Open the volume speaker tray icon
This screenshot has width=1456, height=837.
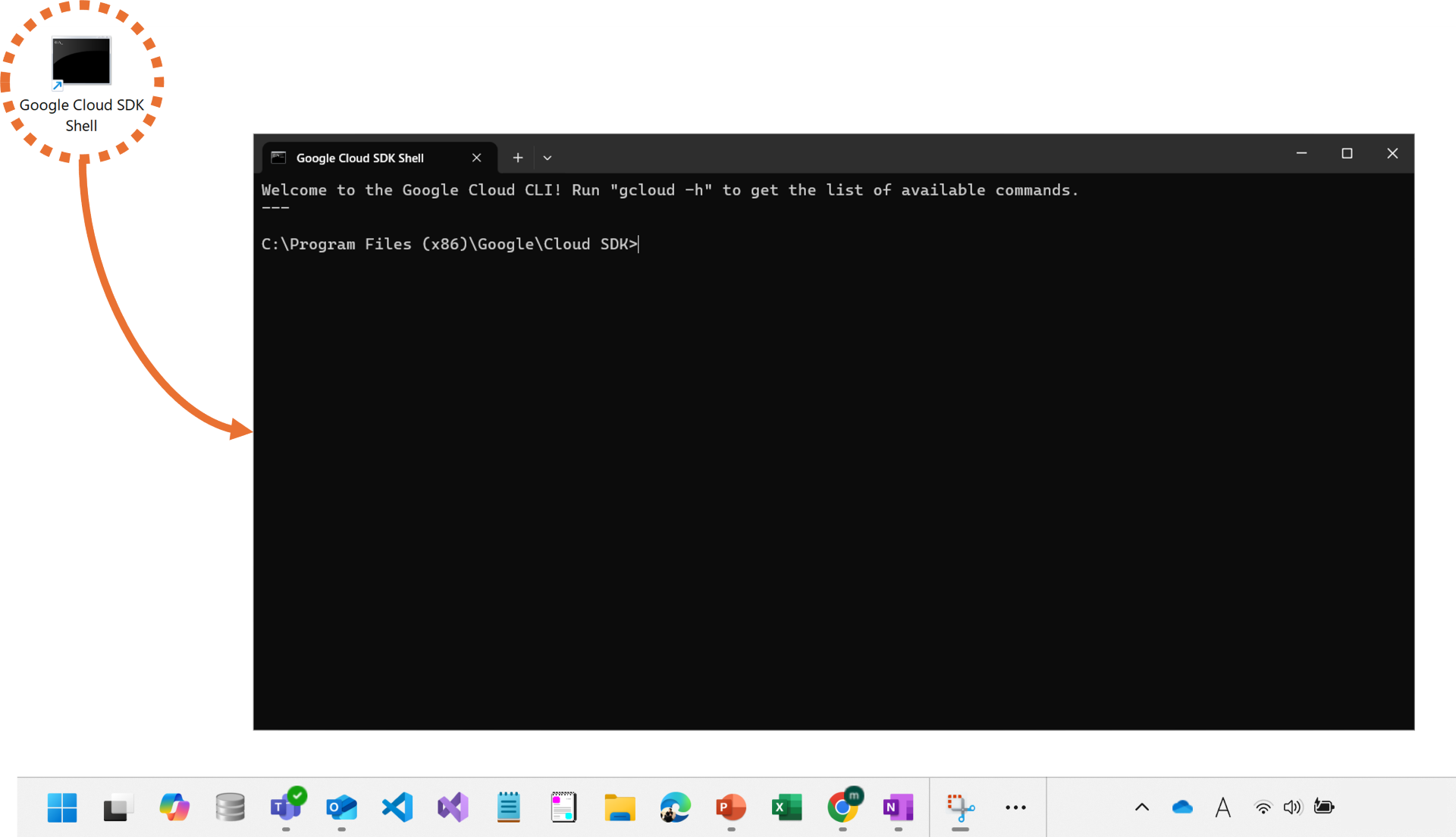(1292, 807)
